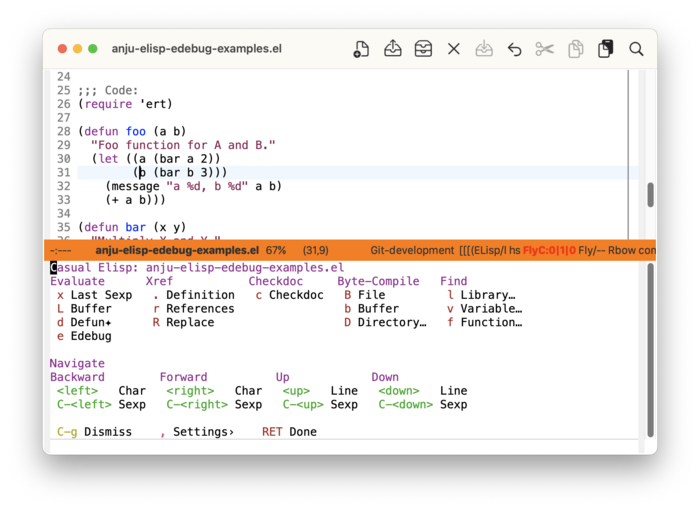Open Byte-Compile Directory… entry

point(385,322)
